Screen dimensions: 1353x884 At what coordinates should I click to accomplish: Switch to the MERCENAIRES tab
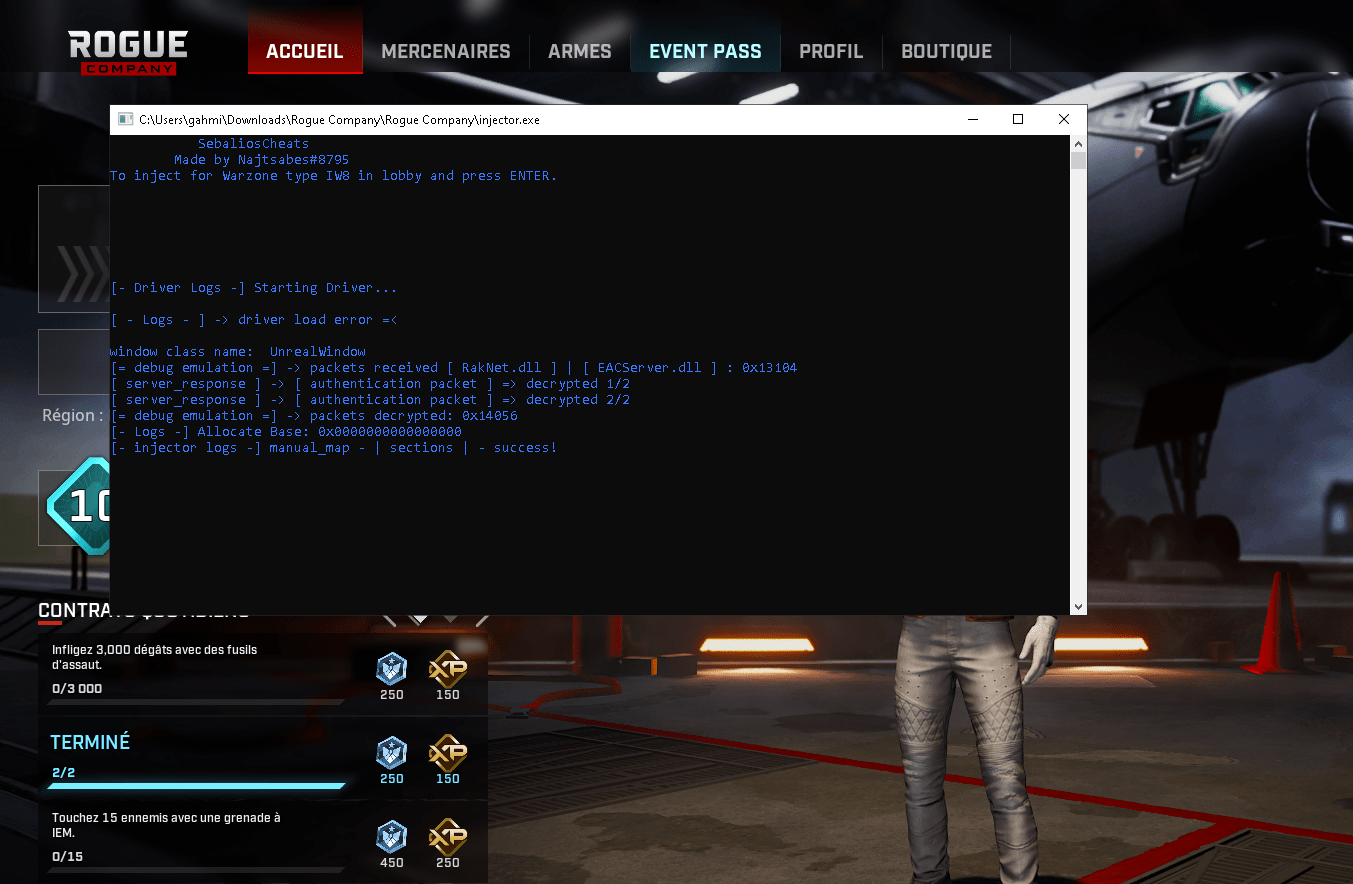tap(446, 51)
